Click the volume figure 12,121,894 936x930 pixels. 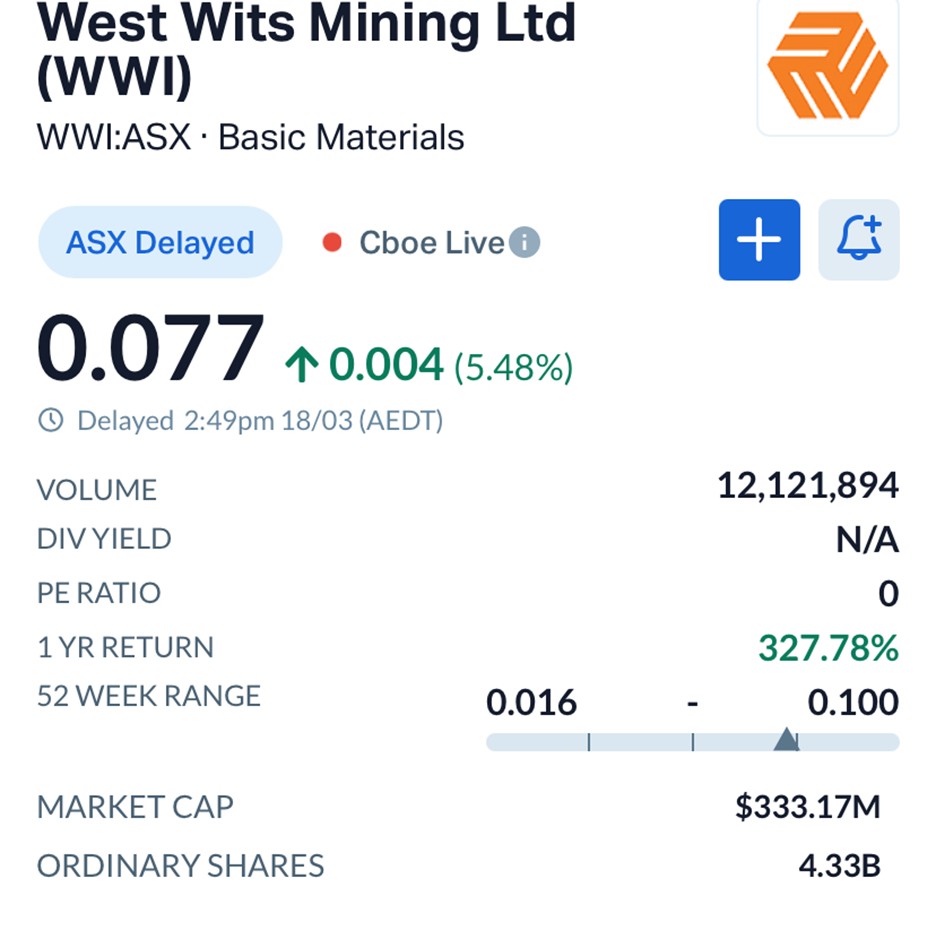[807, 487]
